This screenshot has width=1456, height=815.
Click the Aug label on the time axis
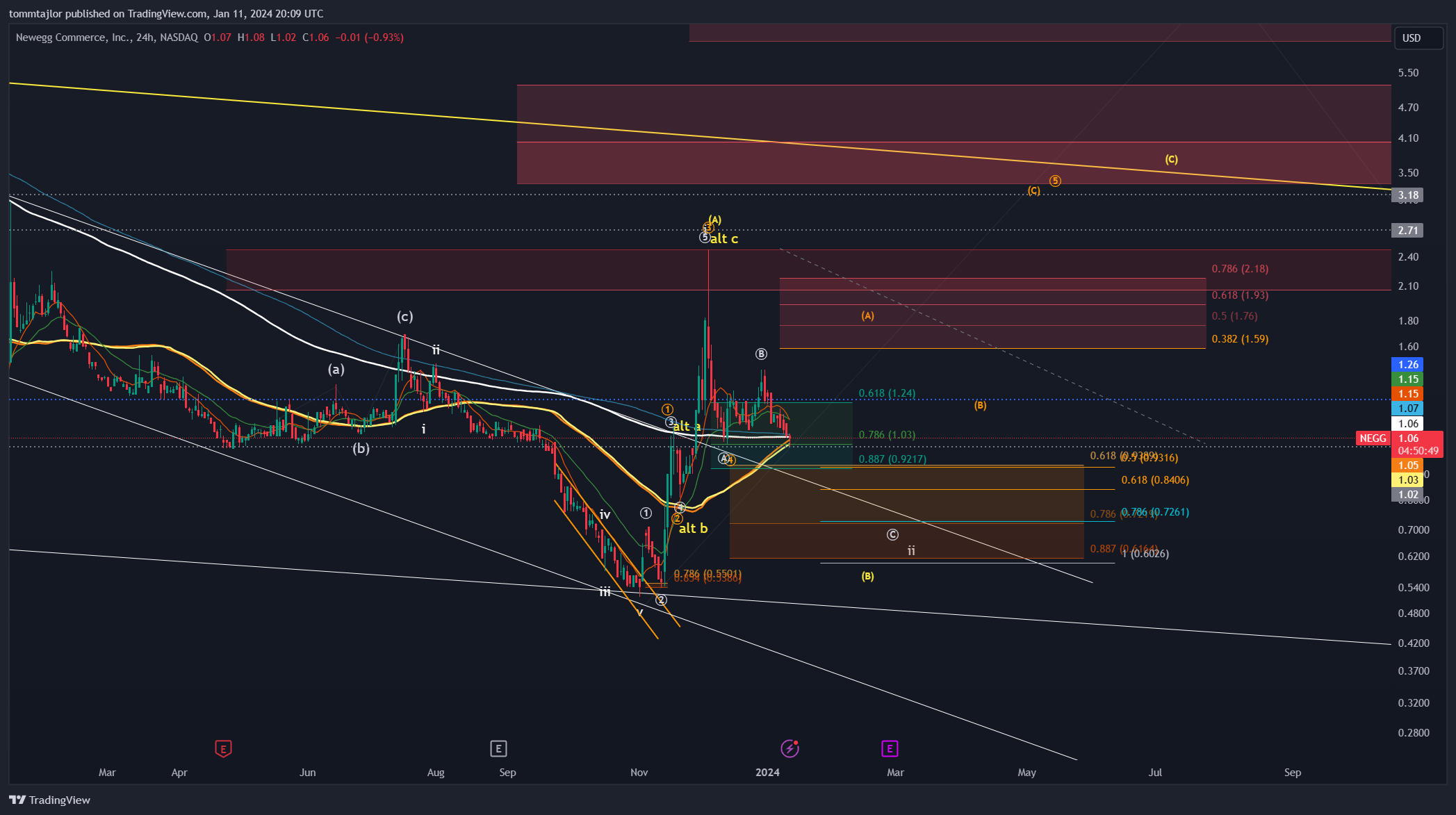(436, 773)
